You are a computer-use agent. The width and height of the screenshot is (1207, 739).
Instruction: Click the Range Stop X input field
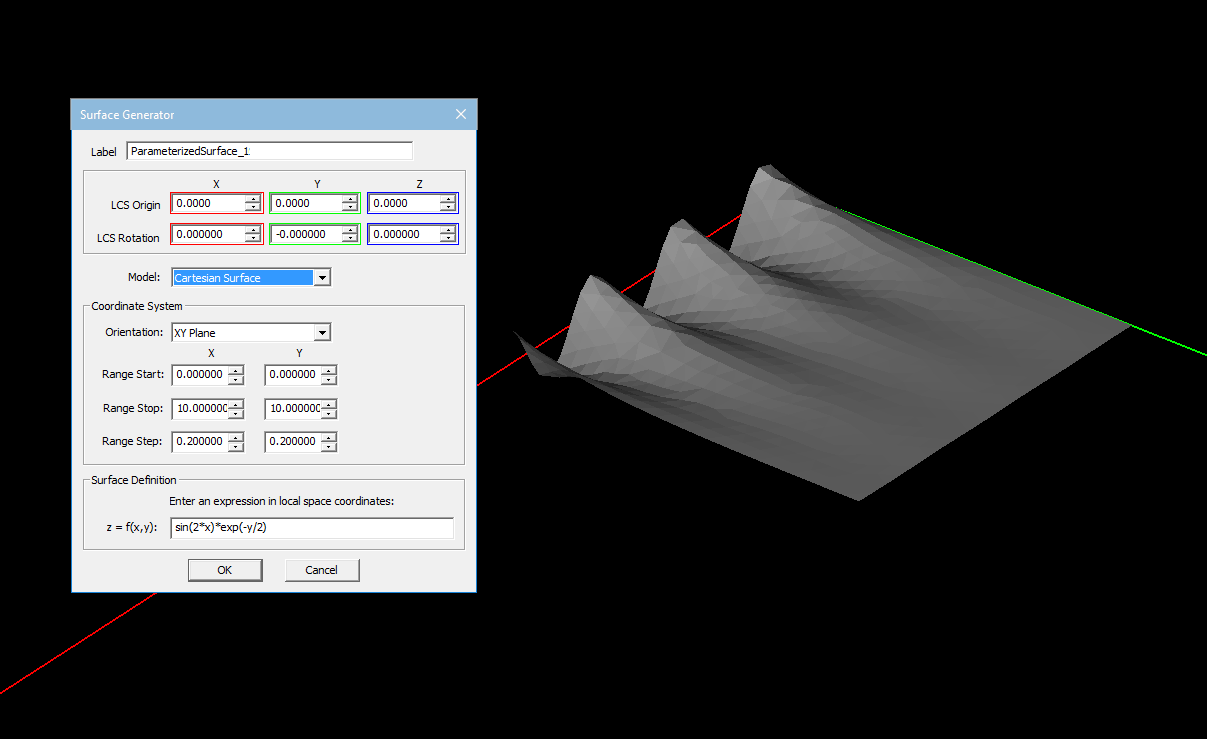[200, 409]
